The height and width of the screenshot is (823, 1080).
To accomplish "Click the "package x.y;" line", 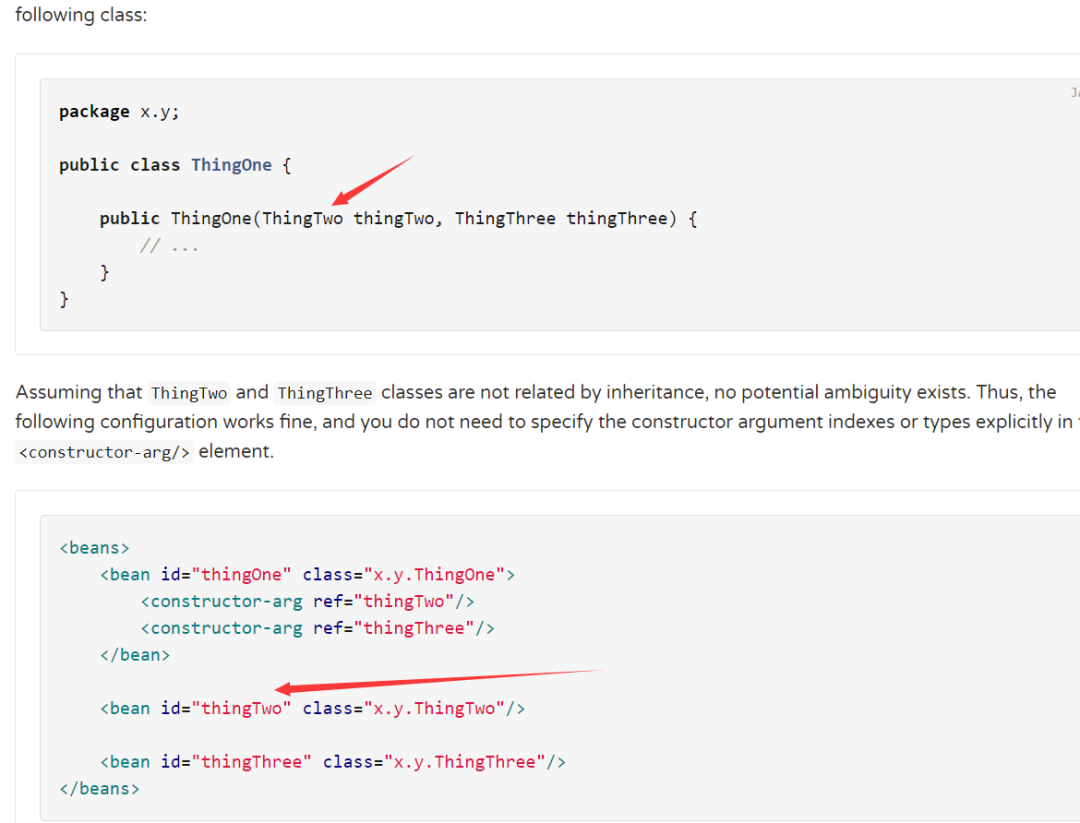I will pyautogui.click(x=119, y=112).
